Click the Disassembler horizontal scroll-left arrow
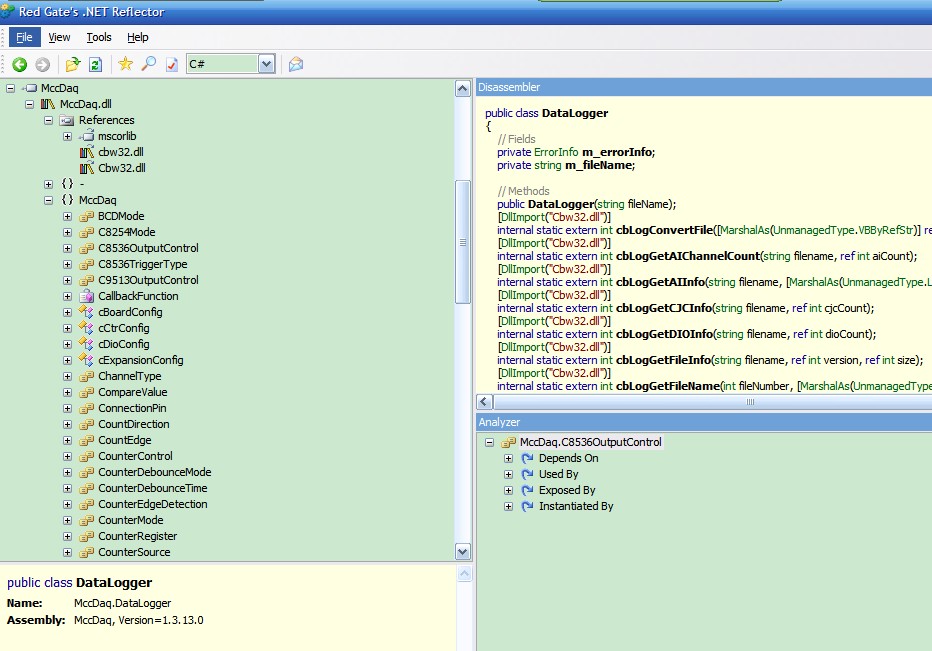The width and height of the screenshot is (932, 651). coord(484,402)
